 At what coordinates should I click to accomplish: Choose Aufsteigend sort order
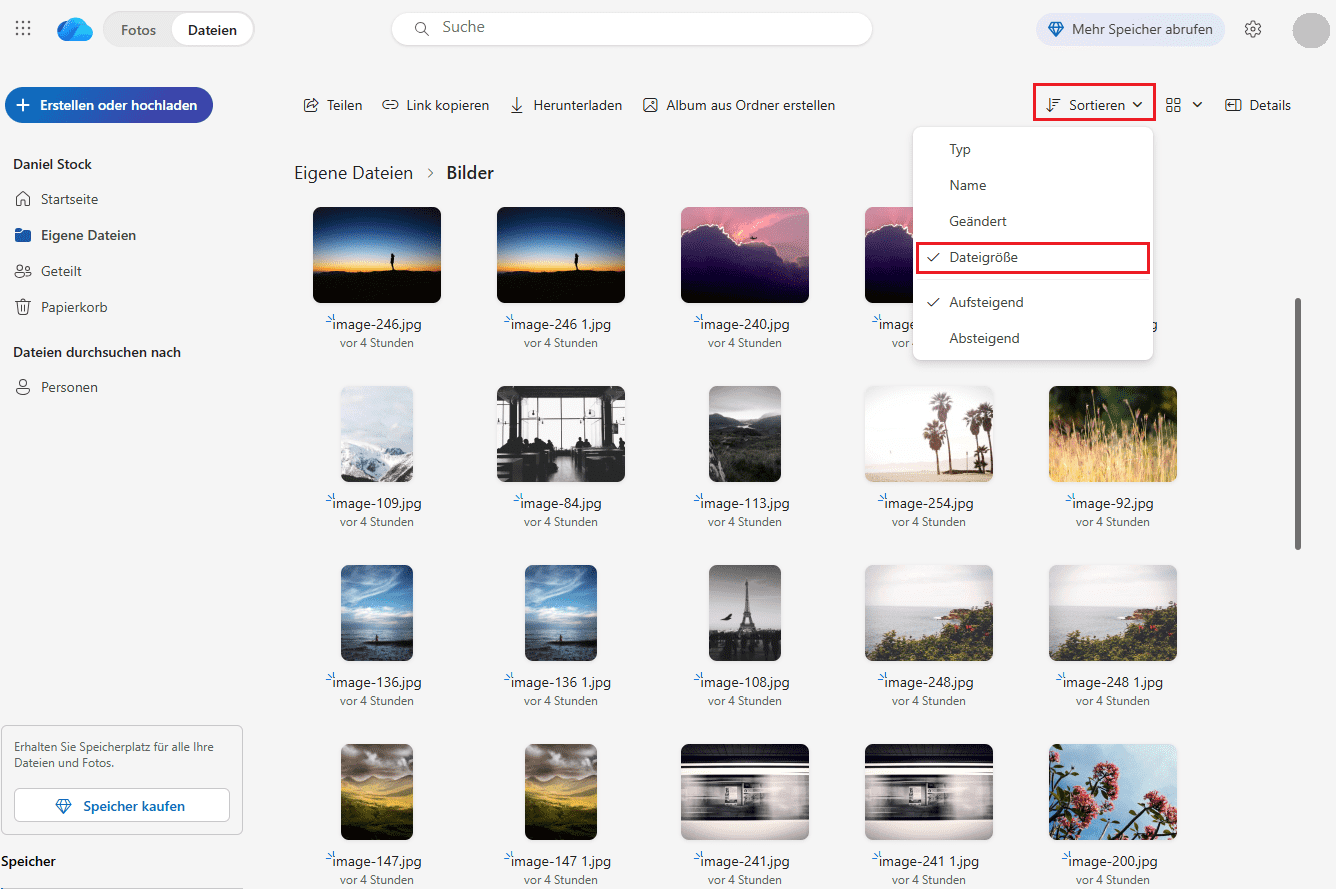tap(985, 302)
